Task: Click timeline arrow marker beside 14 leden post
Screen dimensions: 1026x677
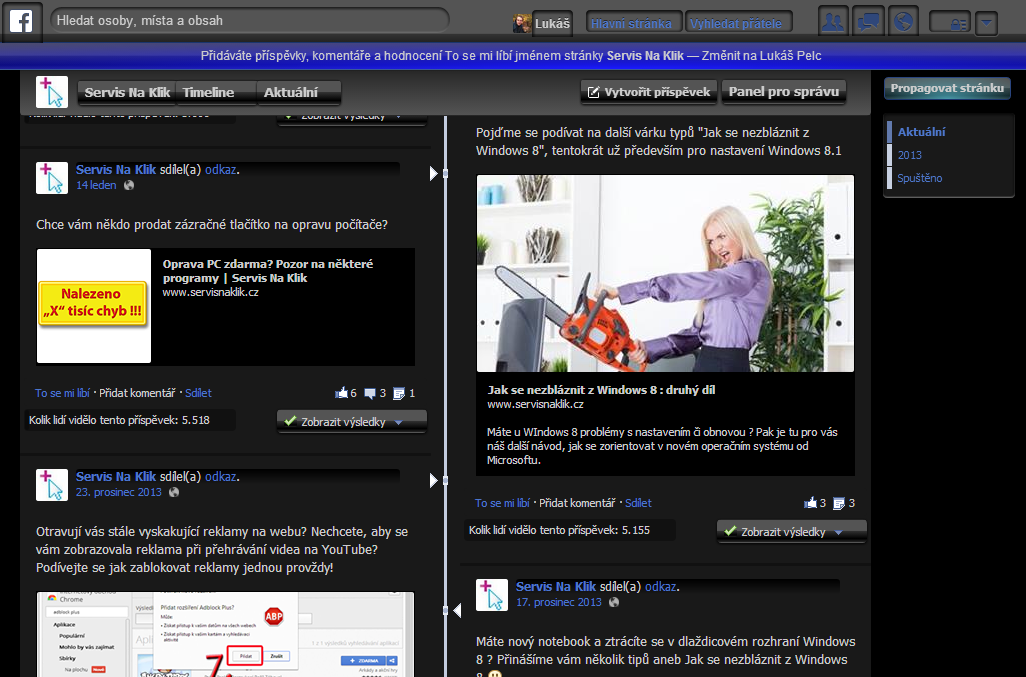Action: click(433, 173)
